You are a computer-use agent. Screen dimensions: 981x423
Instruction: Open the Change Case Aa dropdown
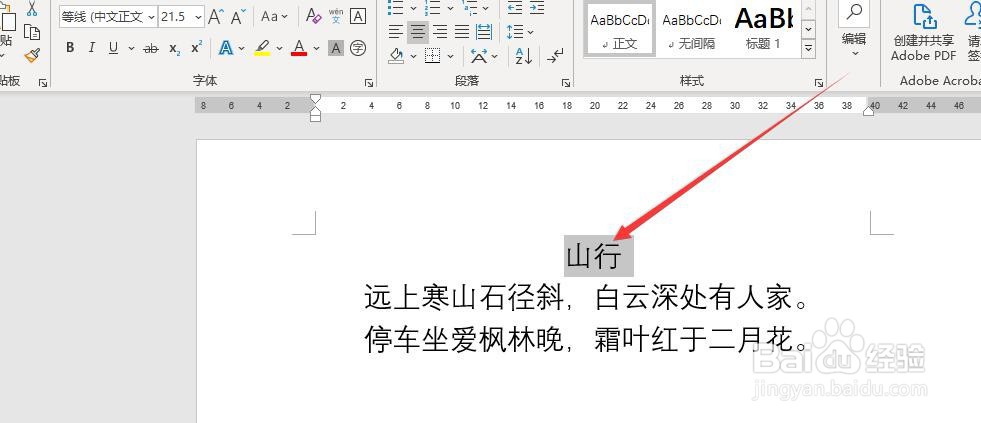[275, 16]
